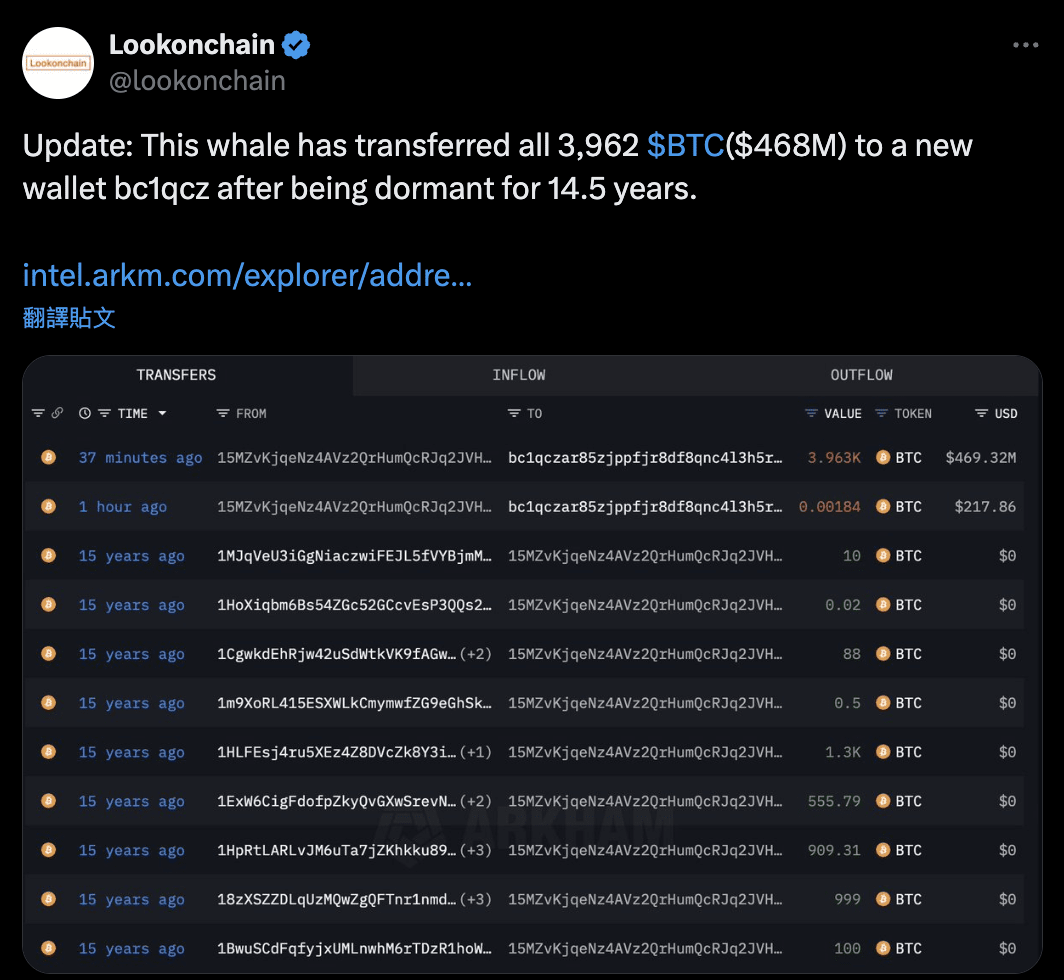Click the Lookonchain profile avatar
The width and height of the screenshot is (1064, 980).
[58, 63]
